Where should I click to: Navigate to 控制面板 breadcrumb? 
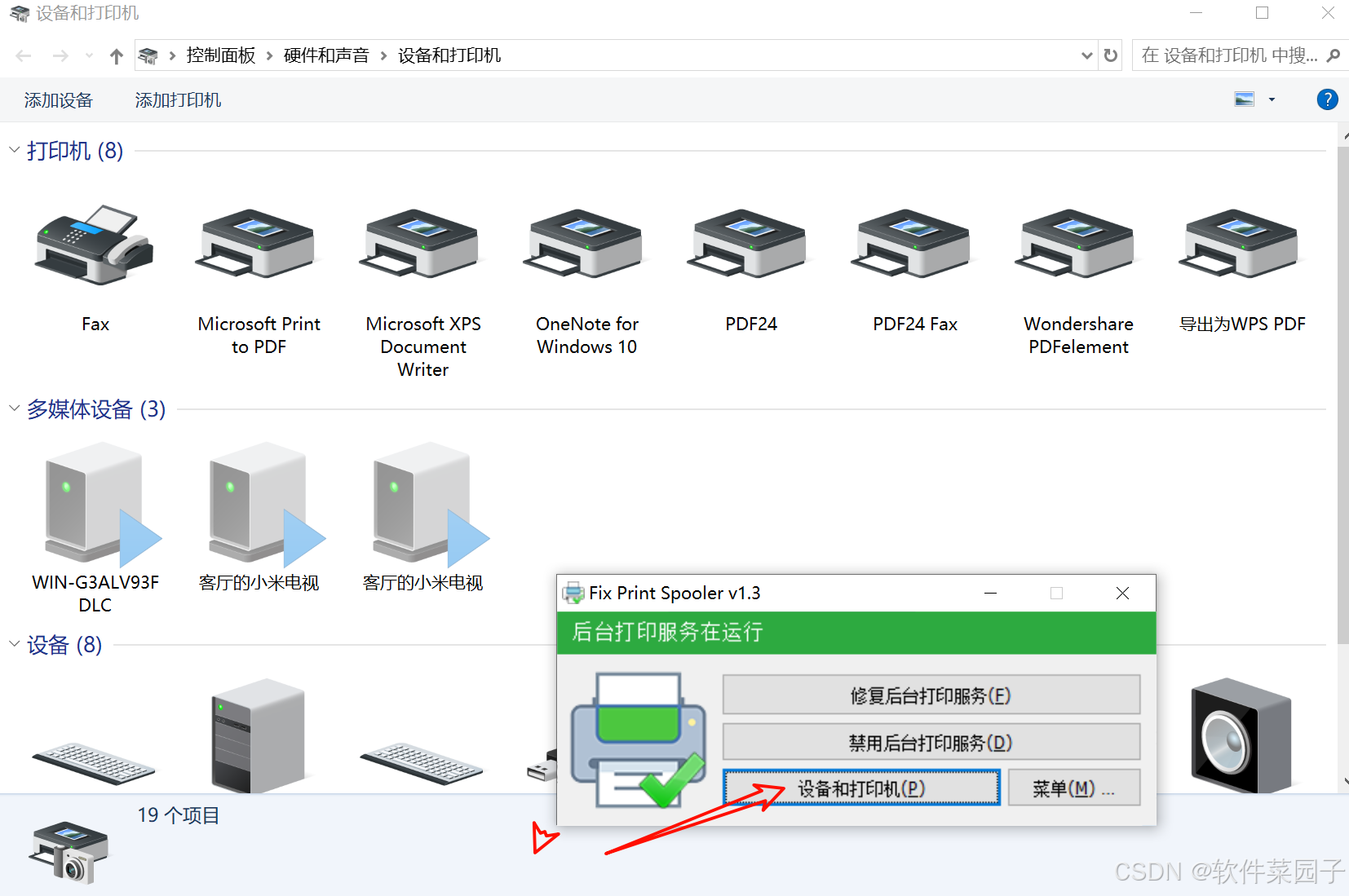pos(221,55)
